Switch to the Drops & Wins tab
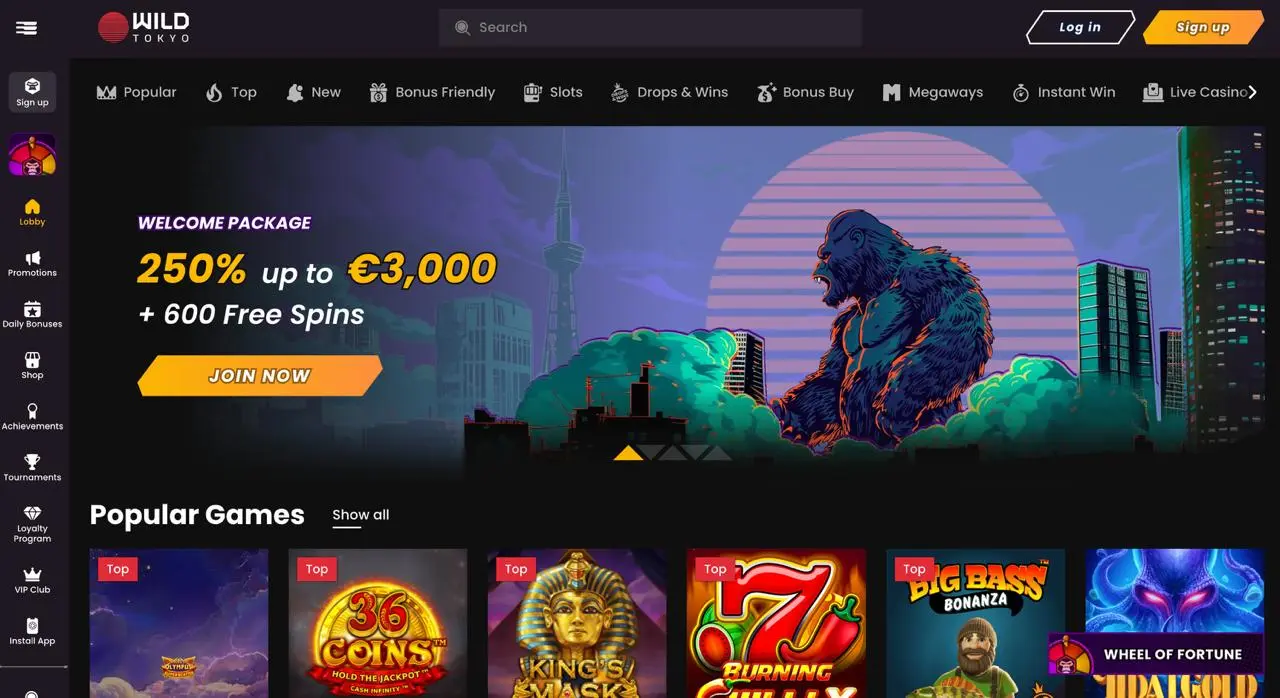This screenshot has width=1280, height=698. (669, 92)
